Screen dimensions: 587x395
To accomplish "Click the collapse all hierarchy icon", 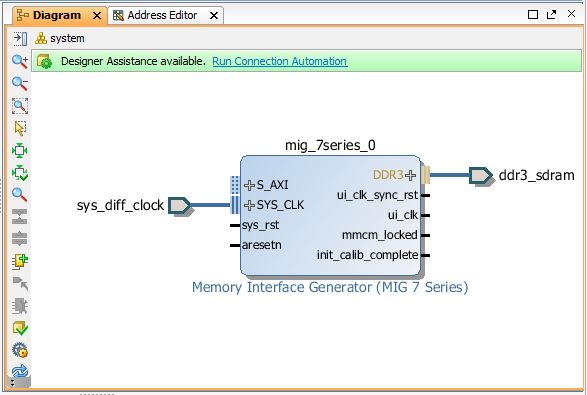I will coord(19,216).
